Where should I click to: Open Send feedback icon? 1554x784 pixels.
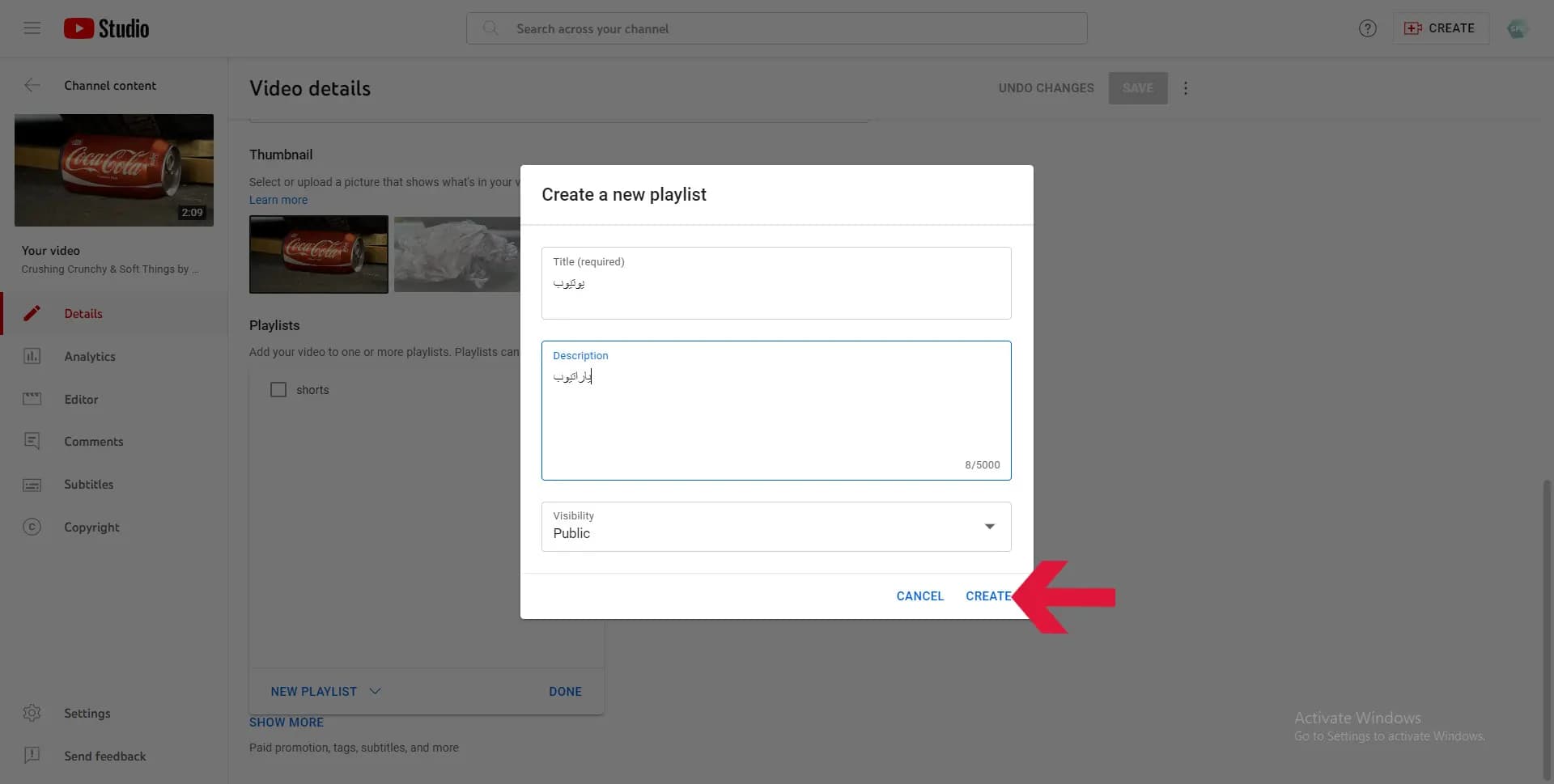click(x=32, y=756)
